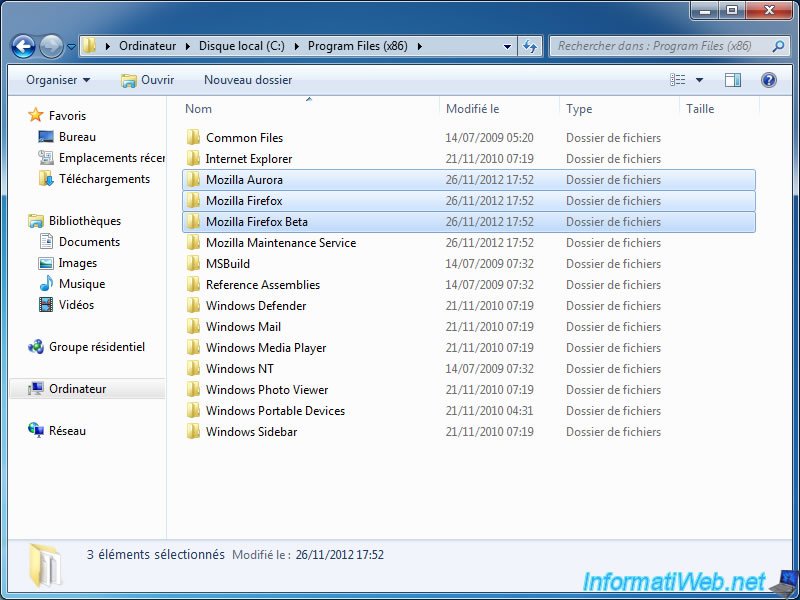Click the date 21/11/2010 04:31

(x=489, y=411)
